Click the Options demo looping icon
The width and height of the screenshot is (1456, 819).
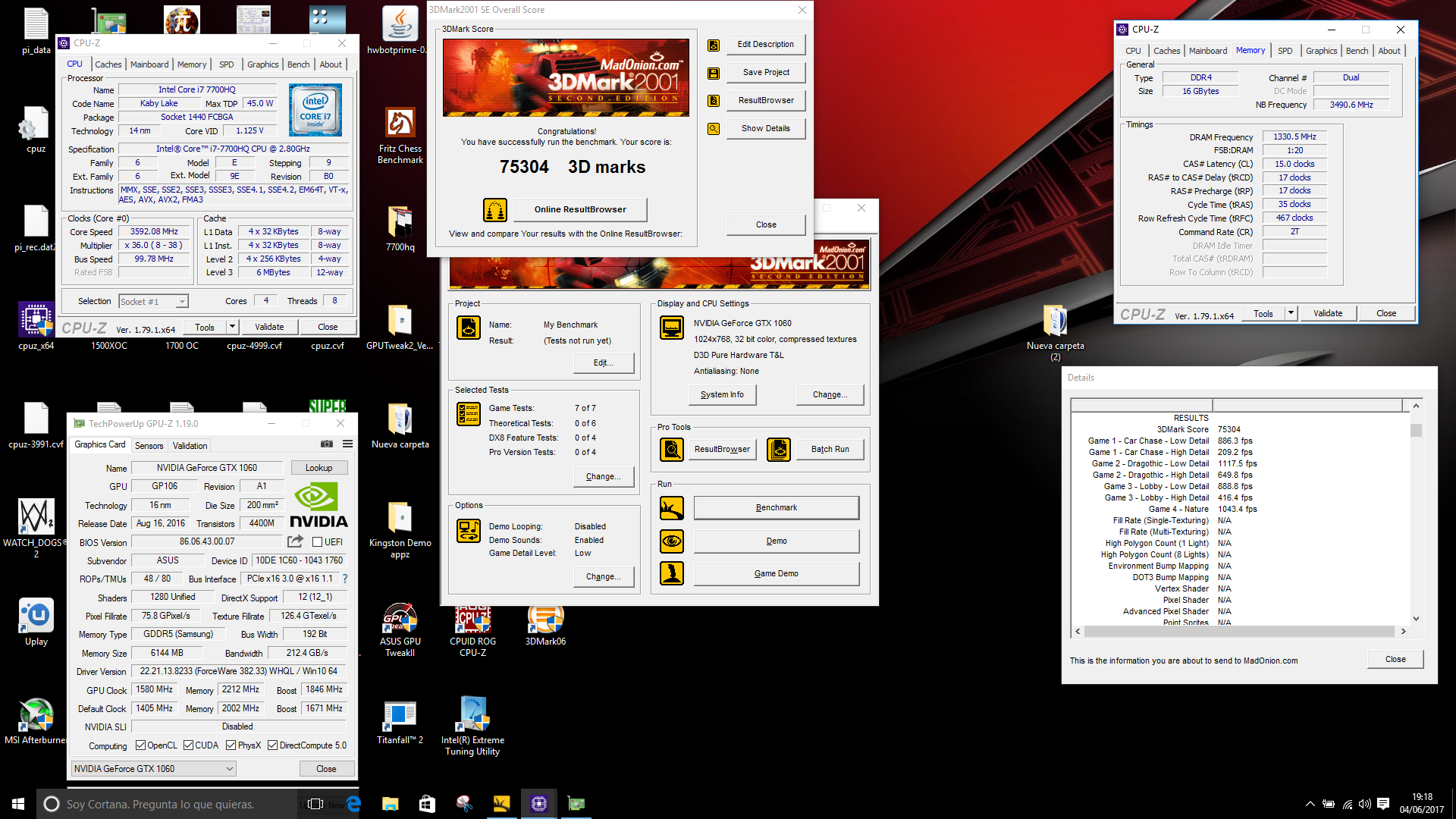click(469, 531)
